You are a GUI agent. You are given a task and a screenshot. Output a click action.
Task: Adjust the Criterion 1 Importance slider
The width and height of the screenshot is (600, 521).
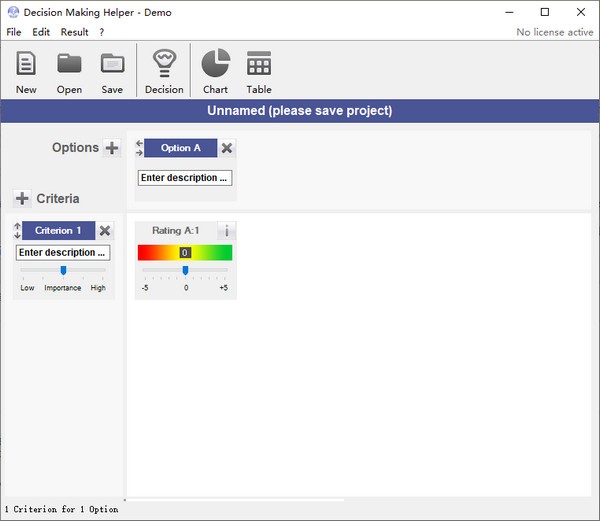[x=64, y=270]
